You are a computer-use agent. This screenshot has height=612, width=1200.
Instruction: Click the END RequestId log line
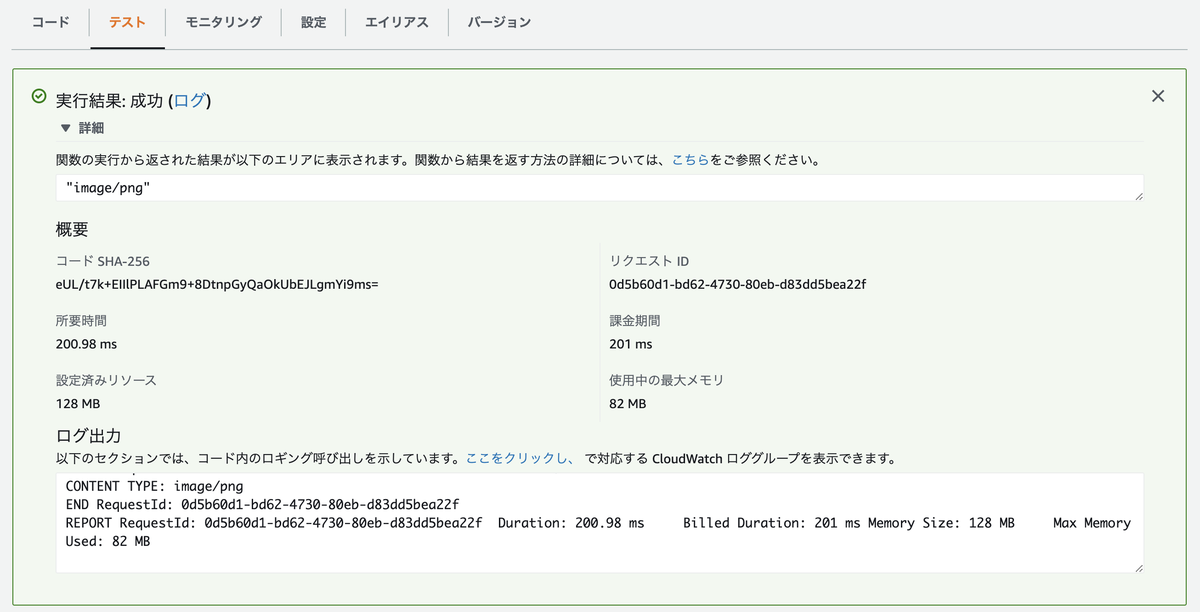coord(262,504)
